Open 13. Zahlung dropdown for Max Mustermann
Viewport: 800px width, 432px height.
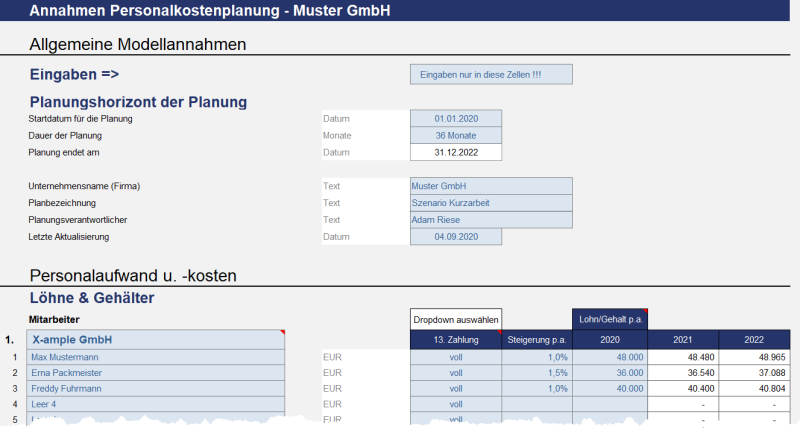pos(456,357)
